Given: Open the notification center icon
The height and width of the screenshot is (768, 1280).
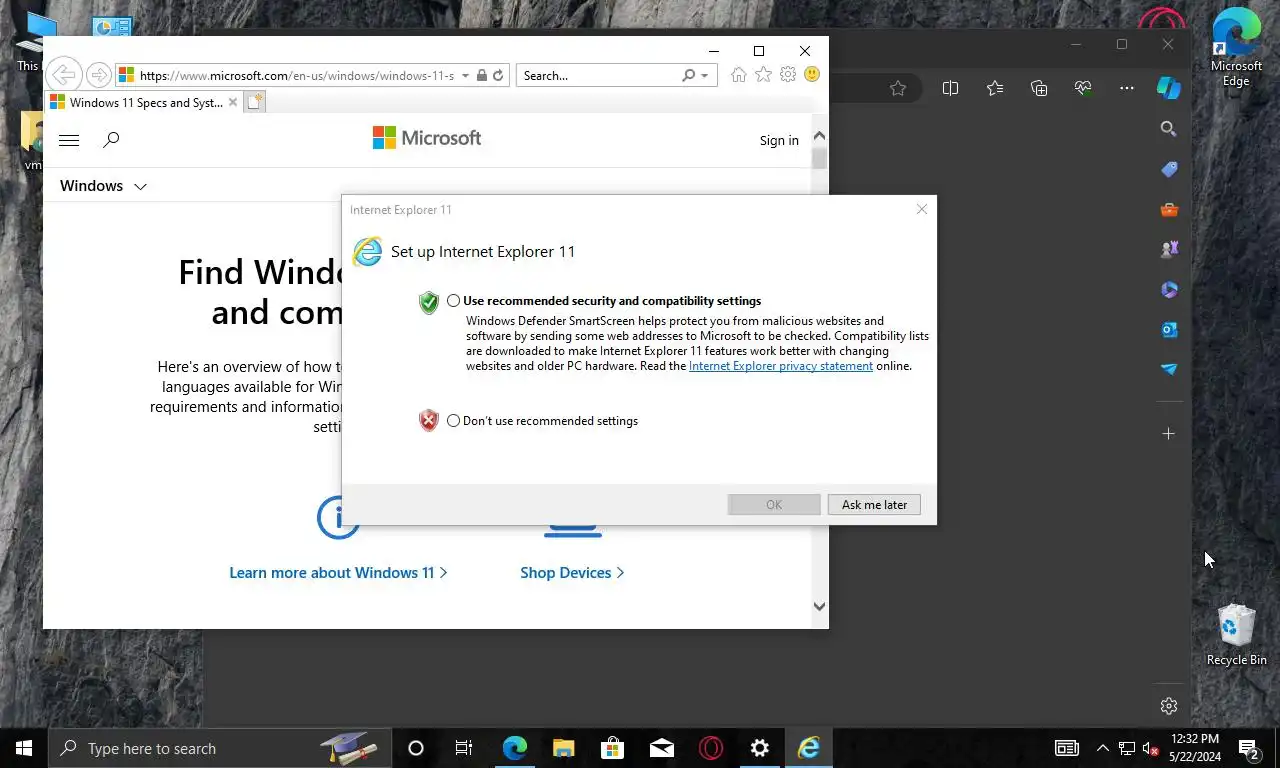Looking at the screenshot, I should [x=1248, y=748].
